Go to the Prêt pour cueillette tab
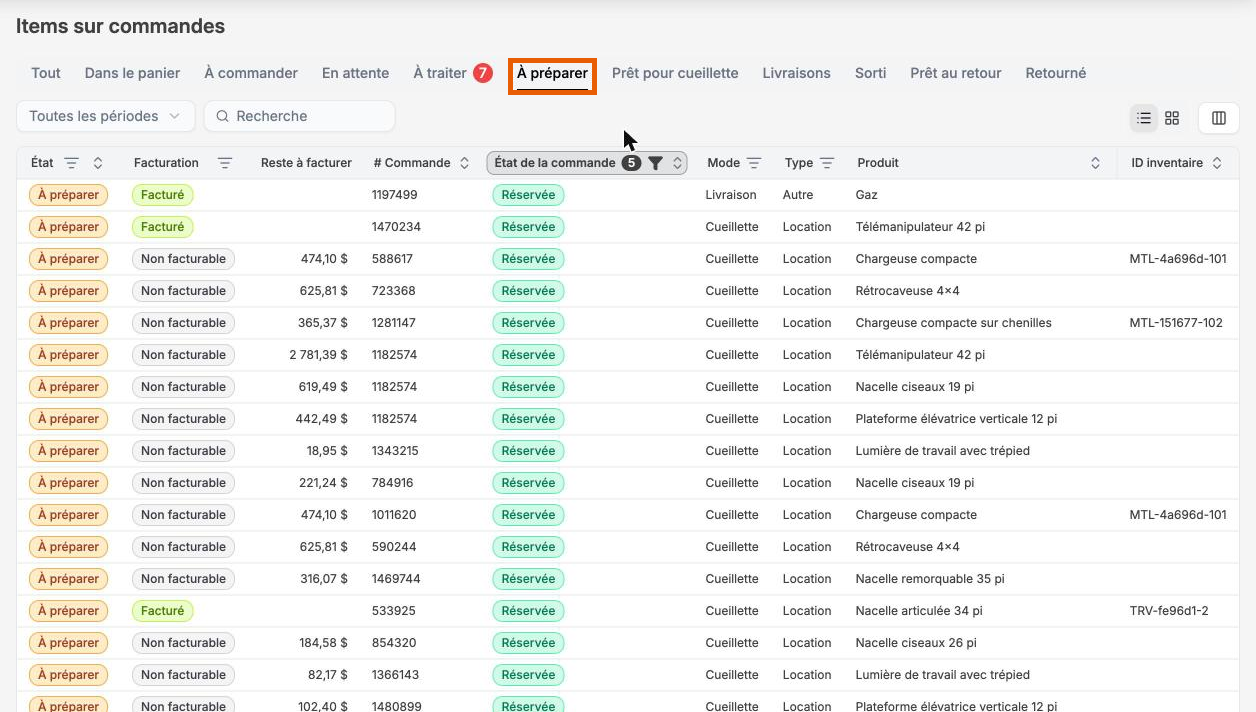Screen dimensions: 1256x712 point(675,73)
